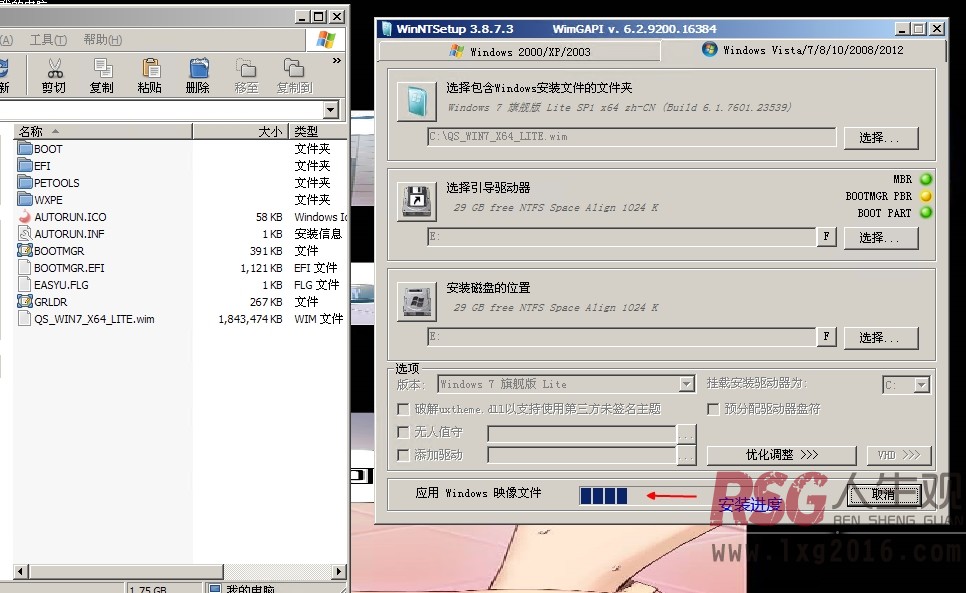966x593 pixels.
Task: Click the boot drive floppy icon
Action: click(x=417, y=201)
